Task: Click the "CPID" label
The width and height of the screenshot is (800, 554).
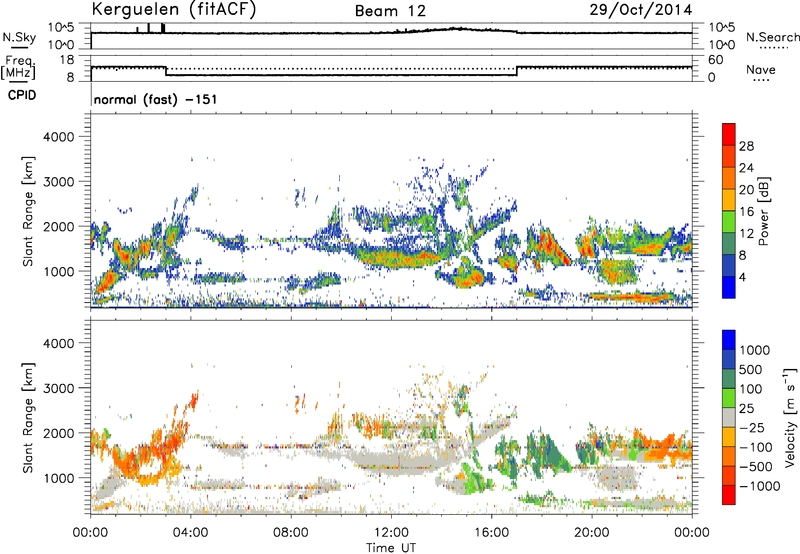Action: tap(22, 95)
